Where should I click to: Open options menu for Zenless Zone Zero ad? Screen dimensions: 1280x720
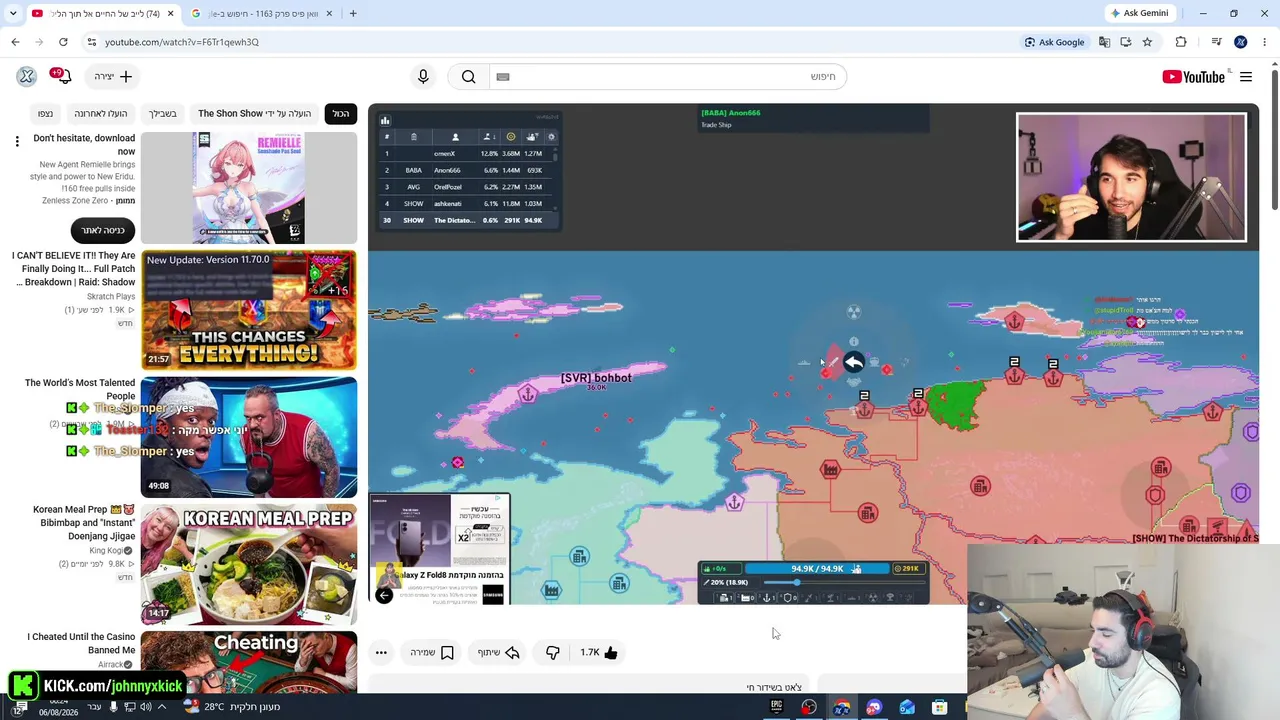tap(17, 141)
